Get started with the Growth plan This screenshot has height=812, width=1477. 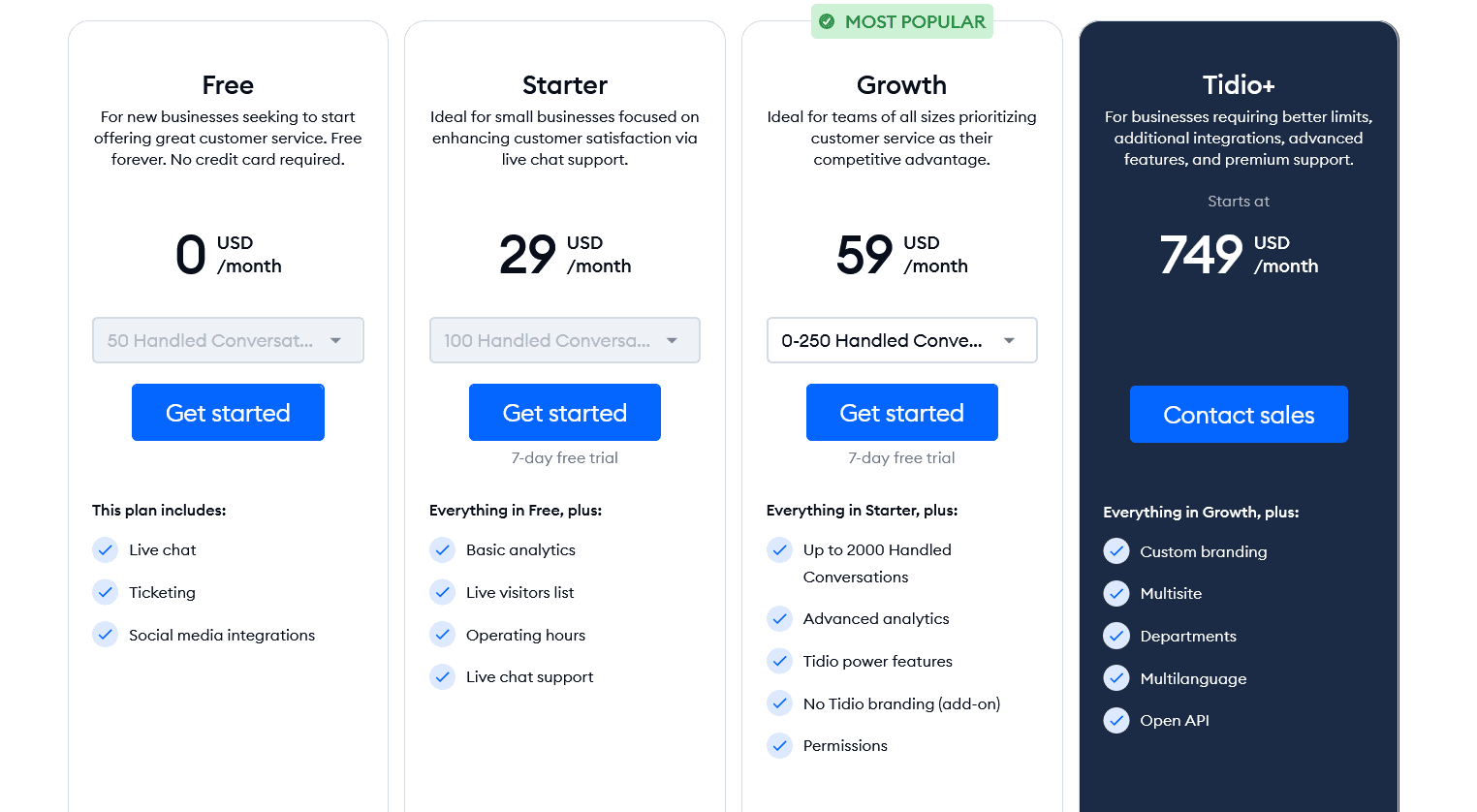point(901,413)
